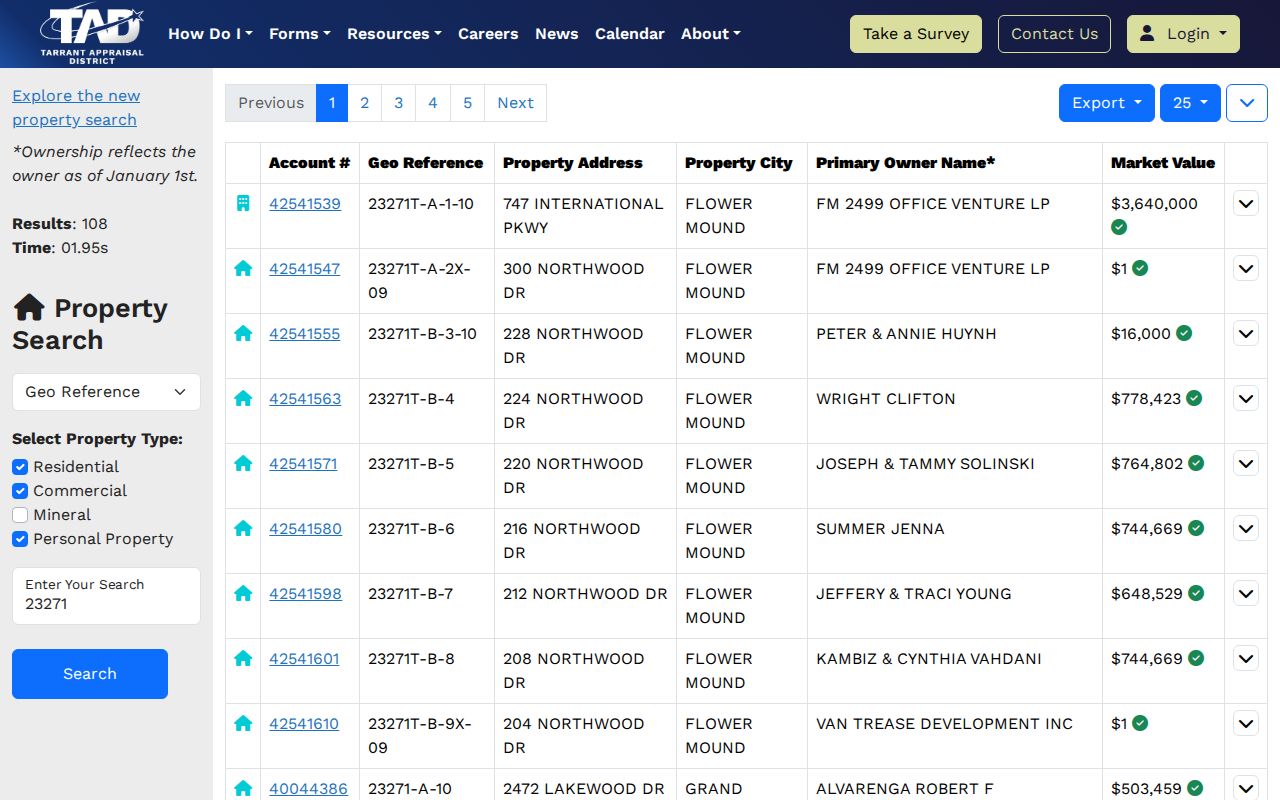Go to results page 3
Viewport: 1280px width, 800px height.
point(398,103)
